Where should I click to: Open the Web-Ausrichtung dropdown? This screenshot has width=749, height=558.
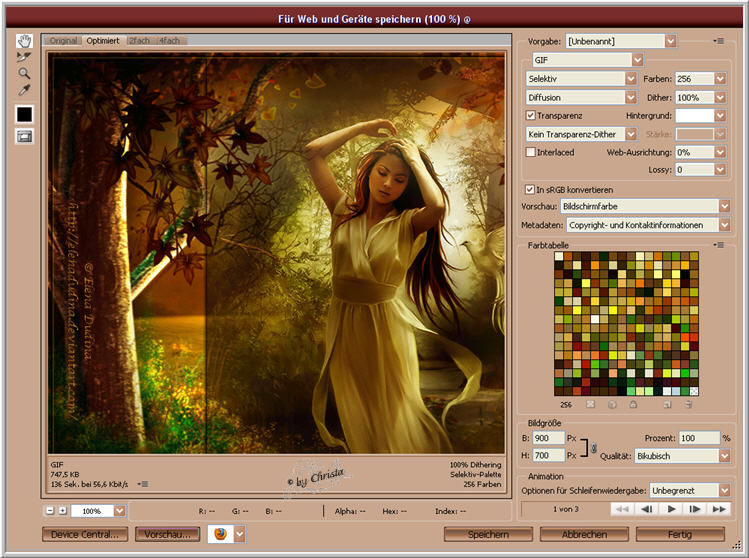pyautogui.click(x=720, y=152)
